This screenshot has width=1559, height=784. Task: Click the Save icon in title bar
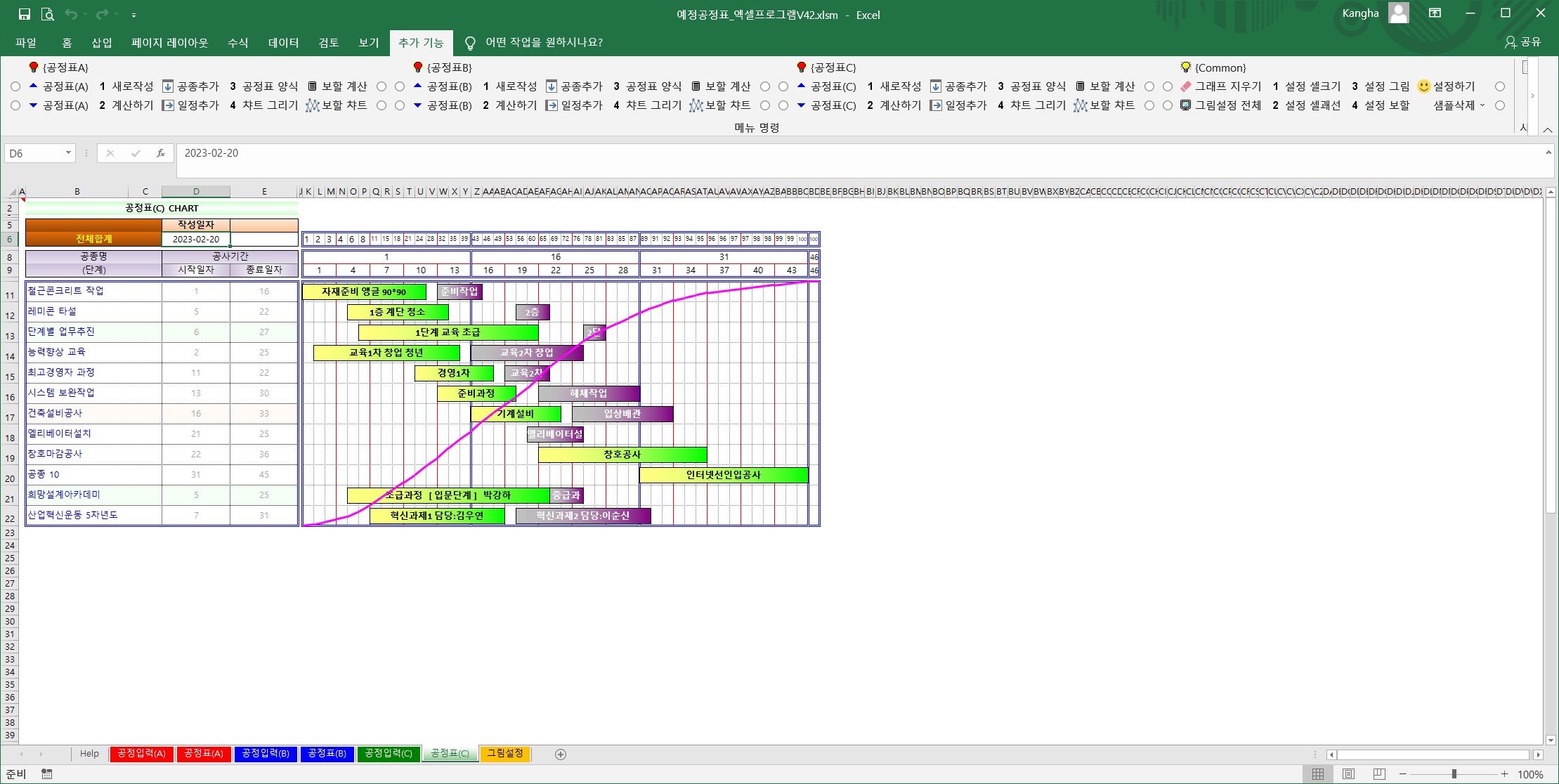click(x=25, y=14)
